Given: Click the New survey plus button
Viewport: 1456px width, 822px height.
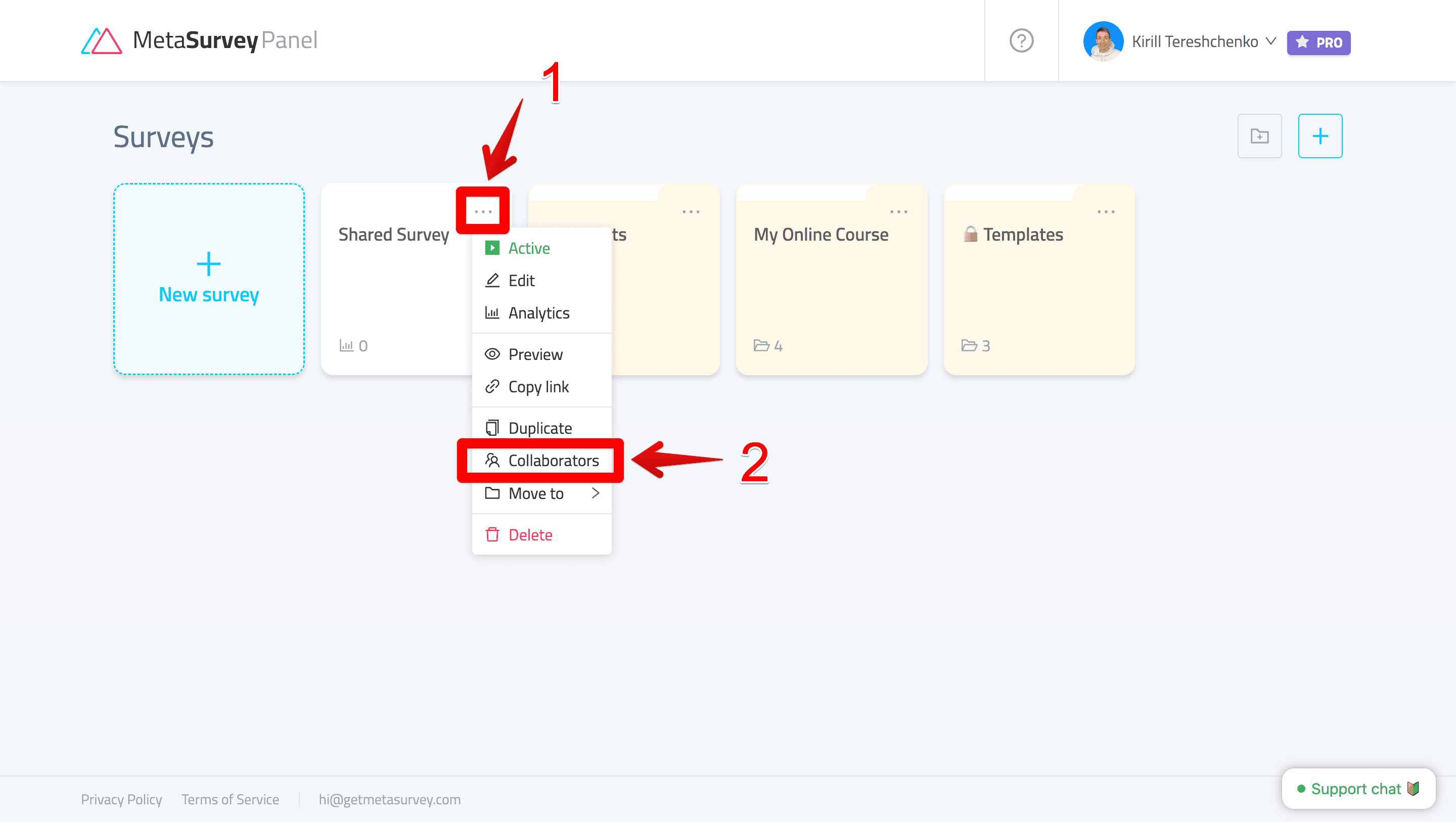Looking at the screenshot, I should tap(208, 264).
